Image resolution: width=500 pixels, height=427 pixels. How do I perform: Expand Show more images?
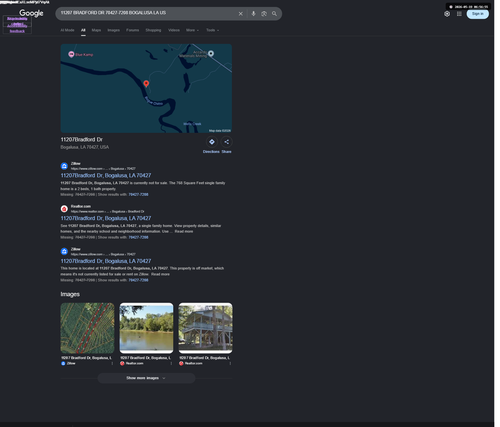pyautogui.click(x=146, y=378)
